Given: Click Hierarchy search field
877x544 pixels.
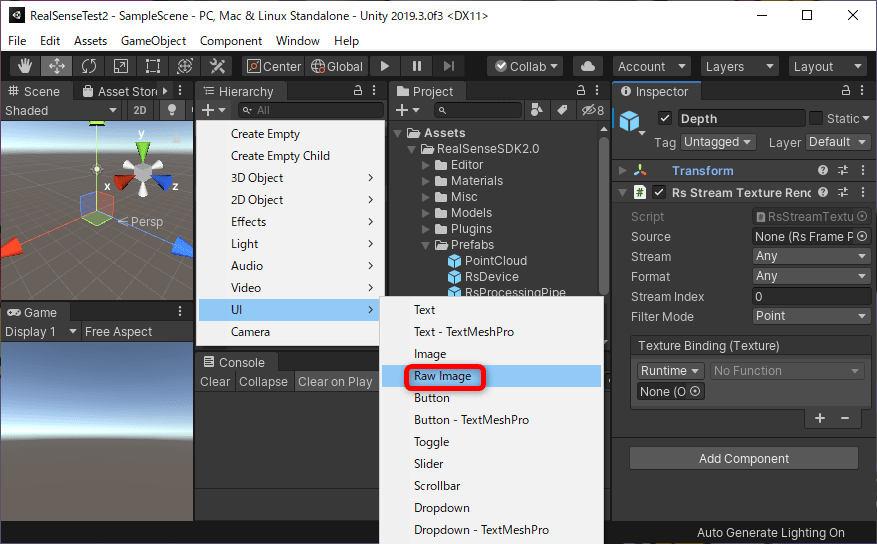Looking at the screenshot, I should click(311, 110).
